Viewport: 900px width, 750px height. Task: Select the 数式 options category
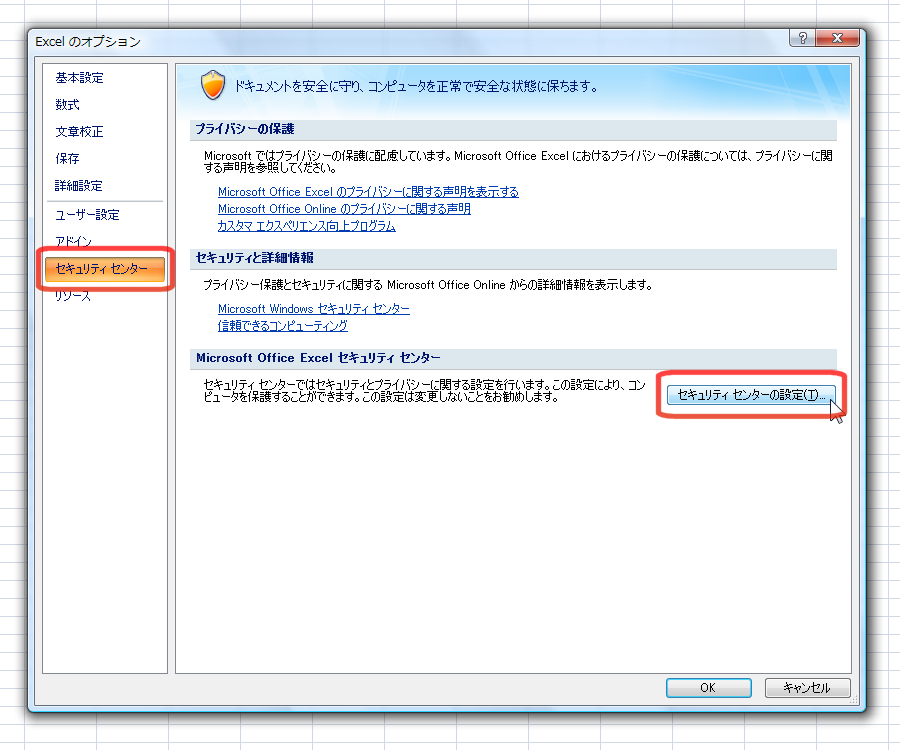(67, 105)
